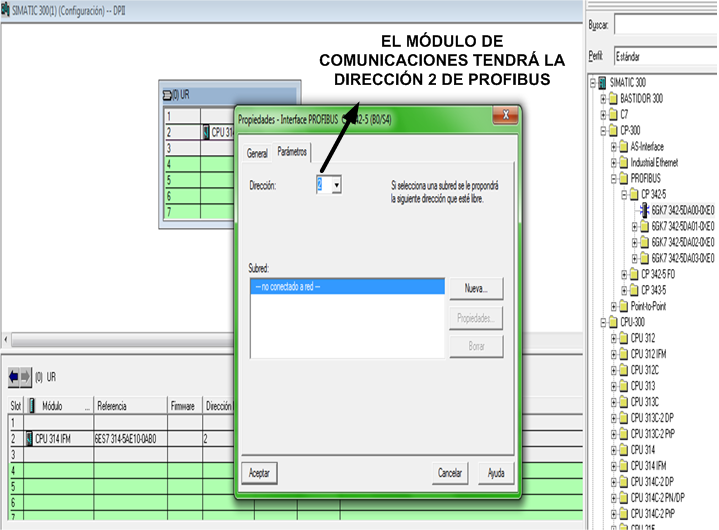Click the 6GK7 342-5DA01-0XE0 folder icon
This screenshot has width=719, height=530.
(645, 226)
